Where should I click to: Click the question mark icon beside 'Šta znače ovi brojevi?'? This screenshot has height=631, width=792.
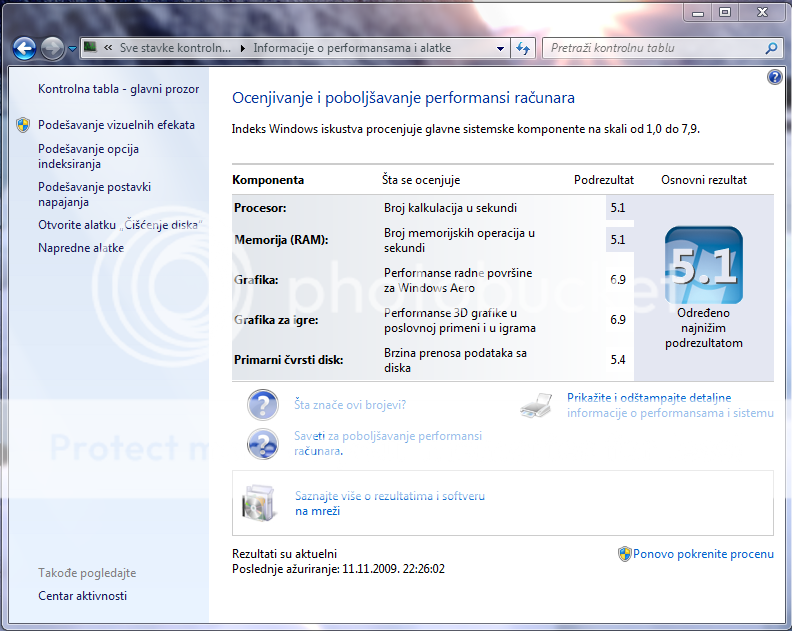click(x=262, y=405)
